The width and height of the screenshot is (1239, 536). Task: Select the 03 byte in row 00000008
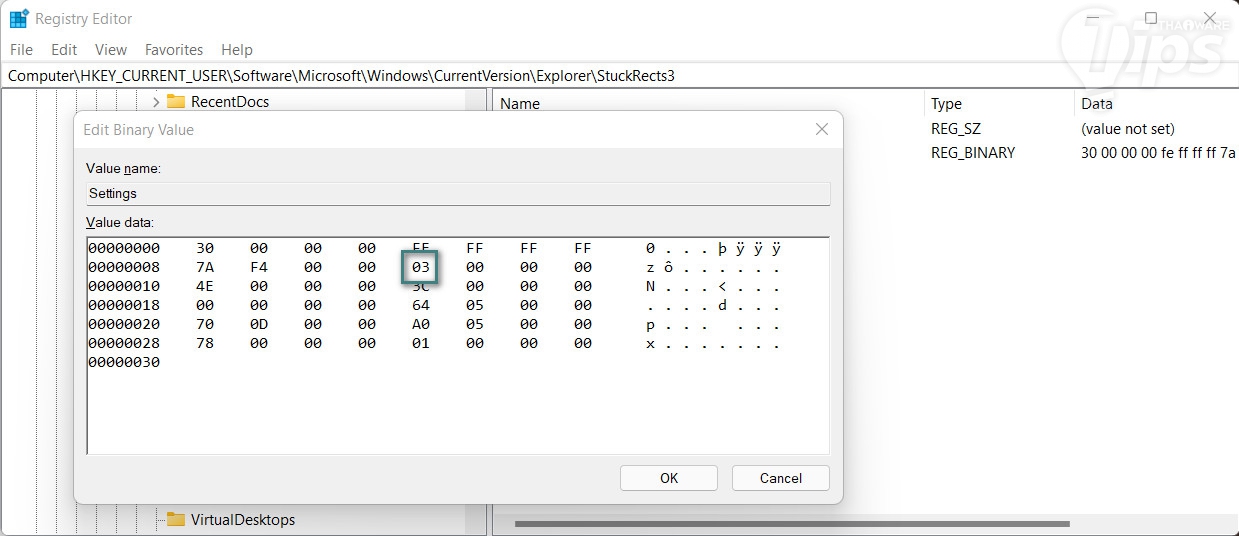tap(420, 267)
